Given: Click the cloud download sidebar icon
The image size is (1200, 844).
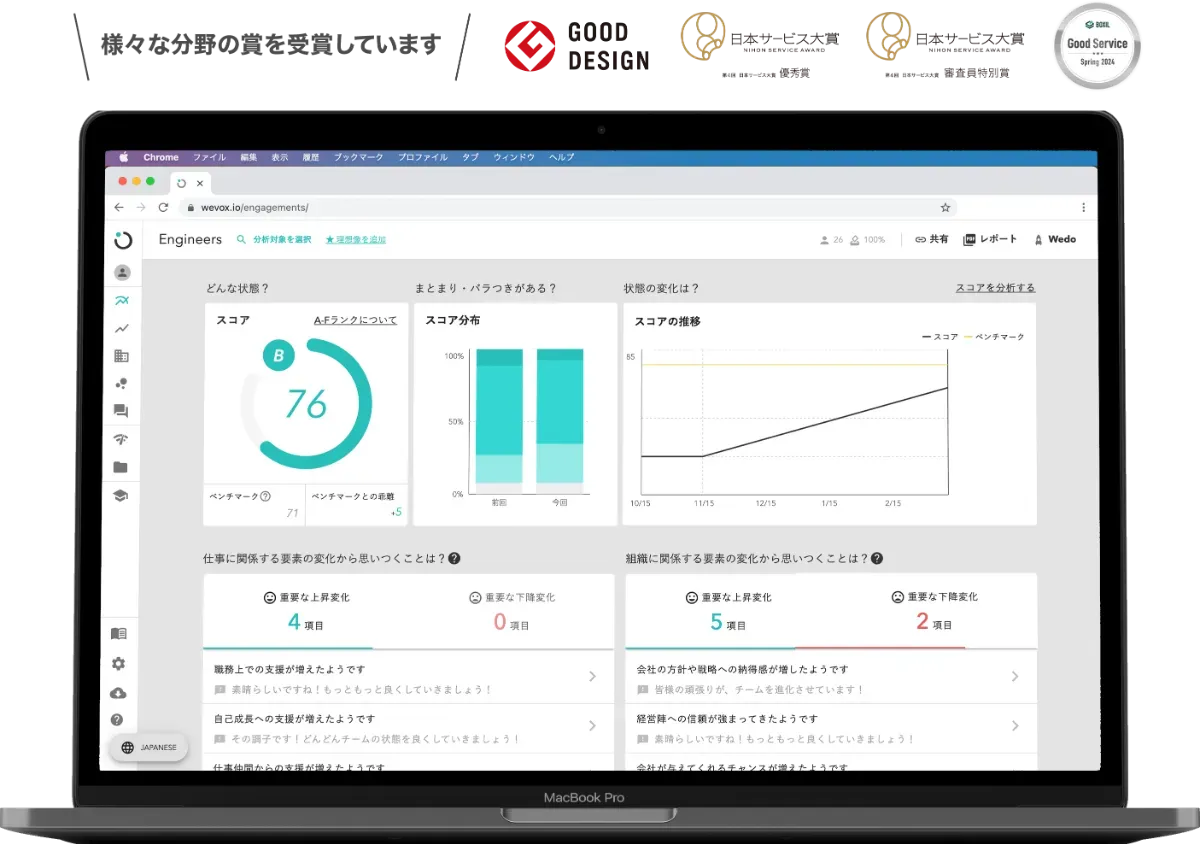Looking at the screenshot, I should (x=119, y=693).
